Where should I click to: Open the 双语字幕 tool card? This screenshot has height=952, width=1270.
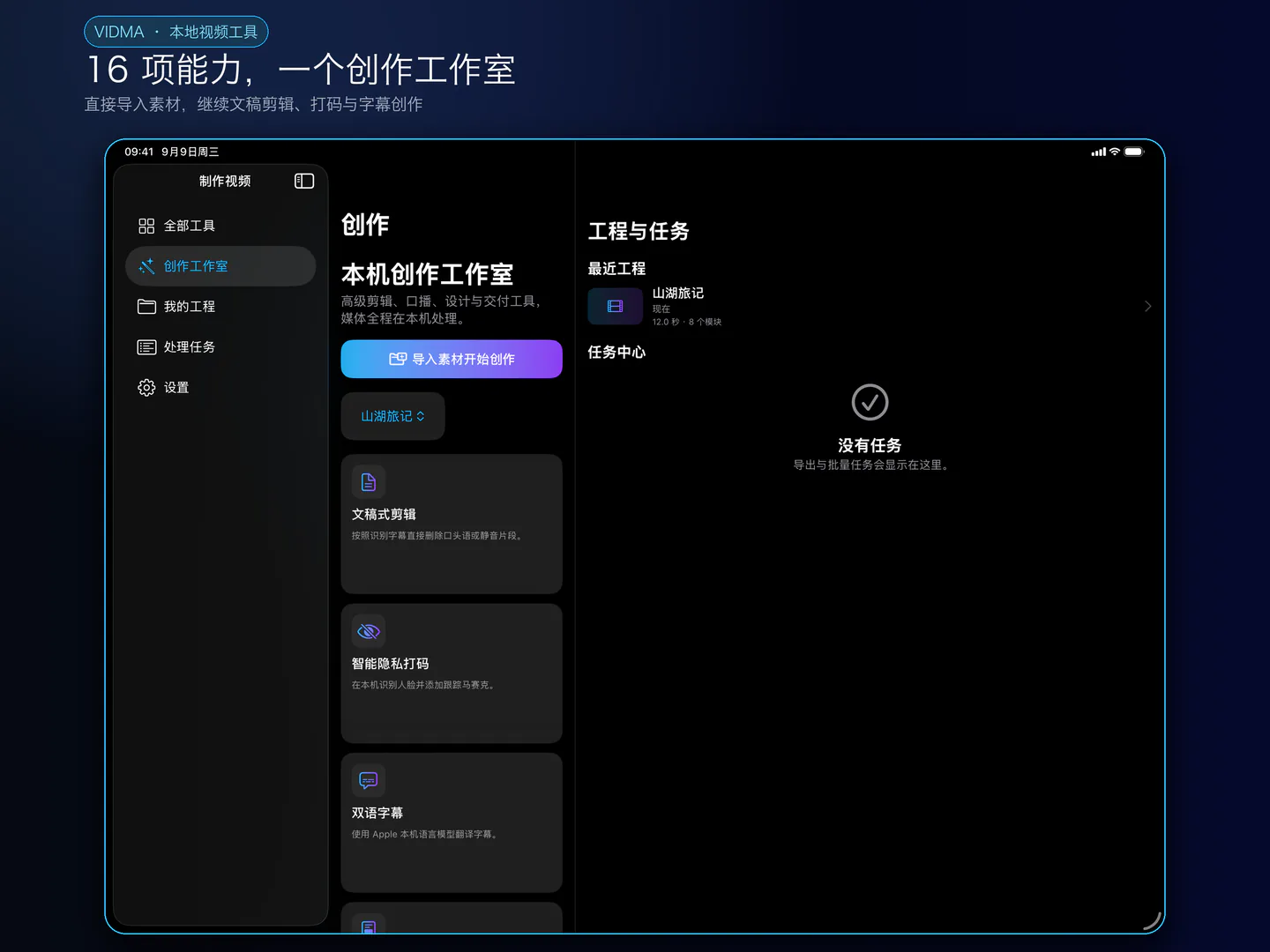point(452,822)
